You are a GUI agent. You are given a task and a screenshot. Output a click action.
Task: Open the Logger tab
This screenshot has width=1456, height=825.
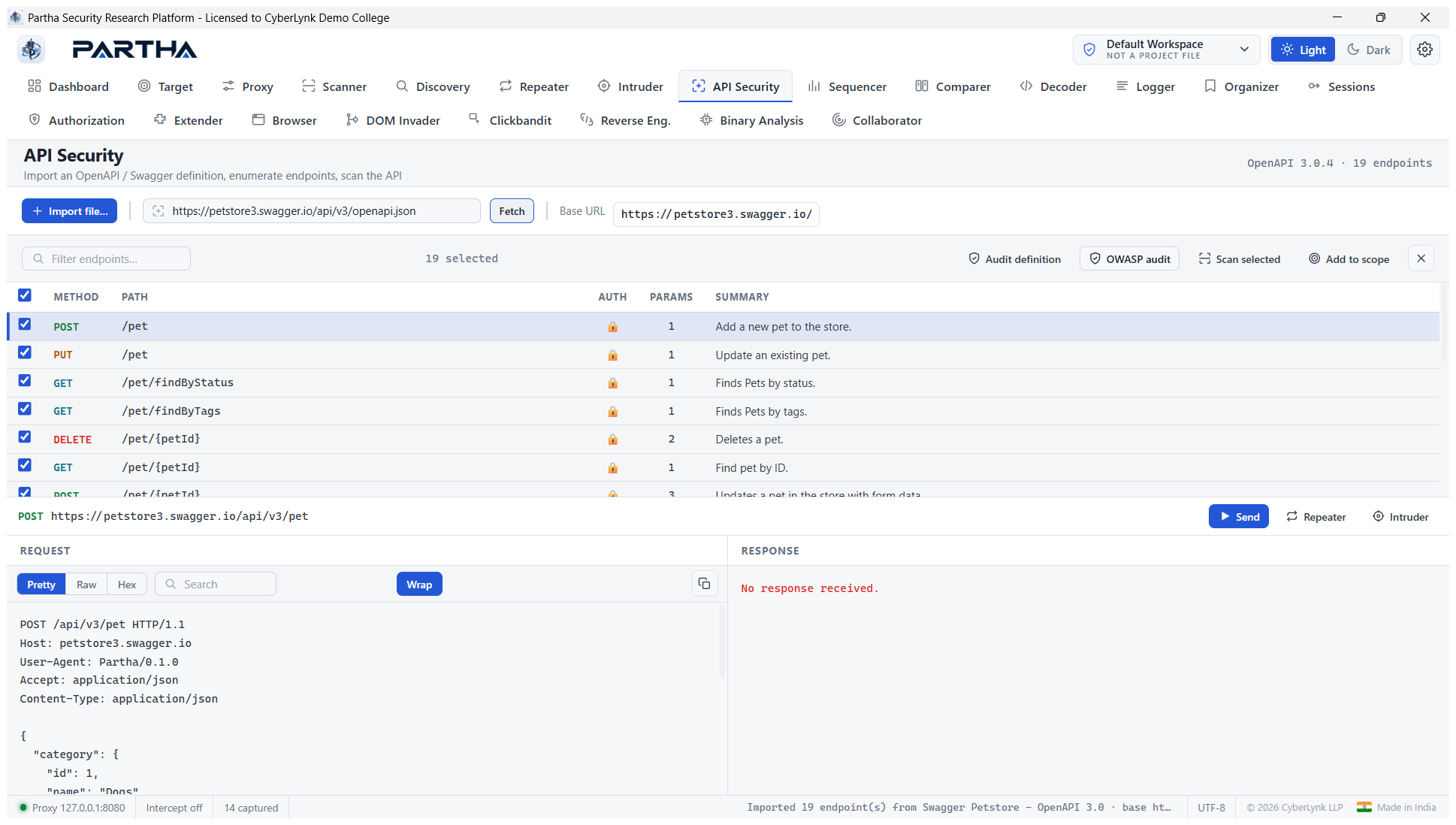[1146, 86]
